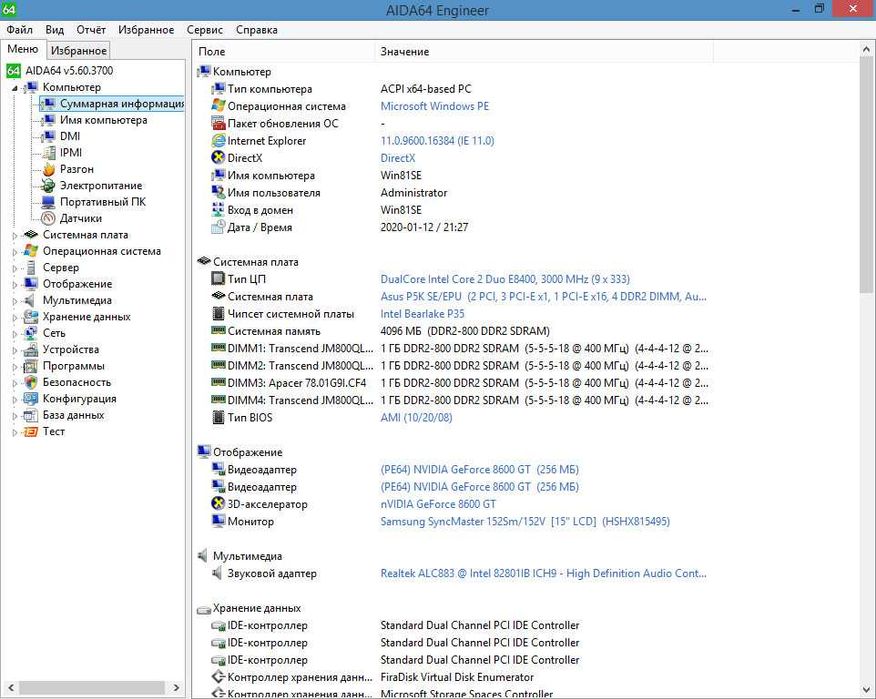
Task: Click the Тест benchmark icon
Action: [31, 431]
